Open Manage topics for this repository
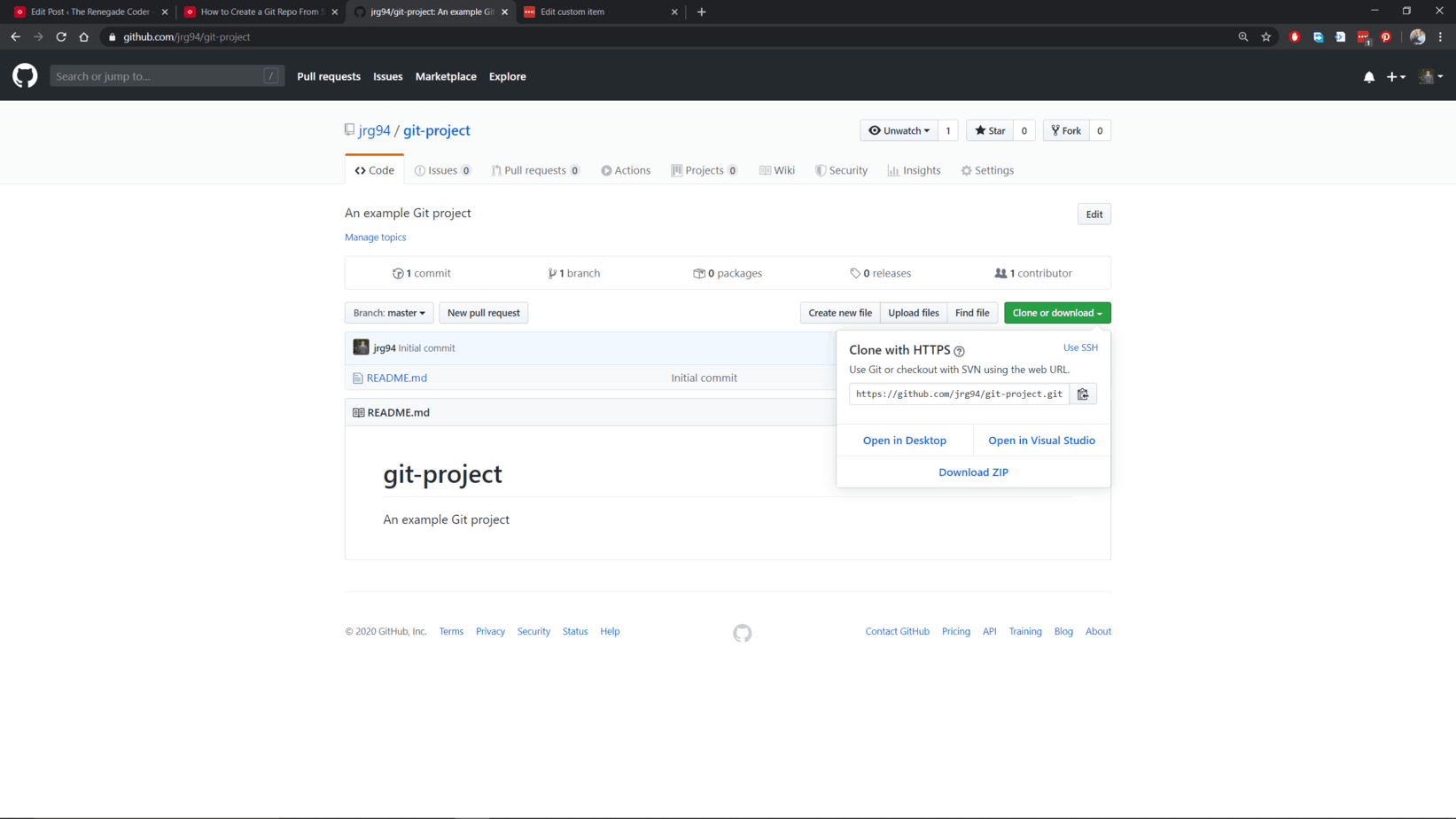This screenshot has height=819, width=1456. [x=375, y=237]
